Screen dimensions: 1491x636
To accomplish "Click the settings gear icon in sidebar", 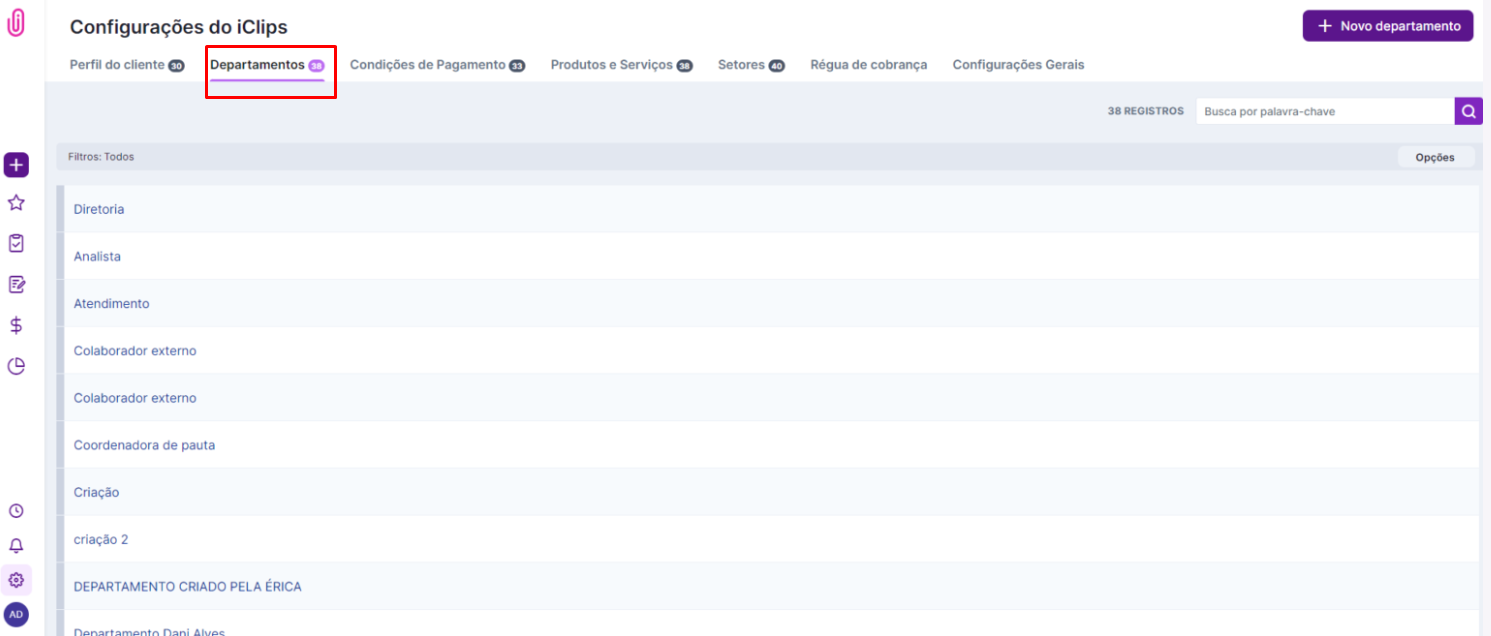I will [x=16, y=580].
